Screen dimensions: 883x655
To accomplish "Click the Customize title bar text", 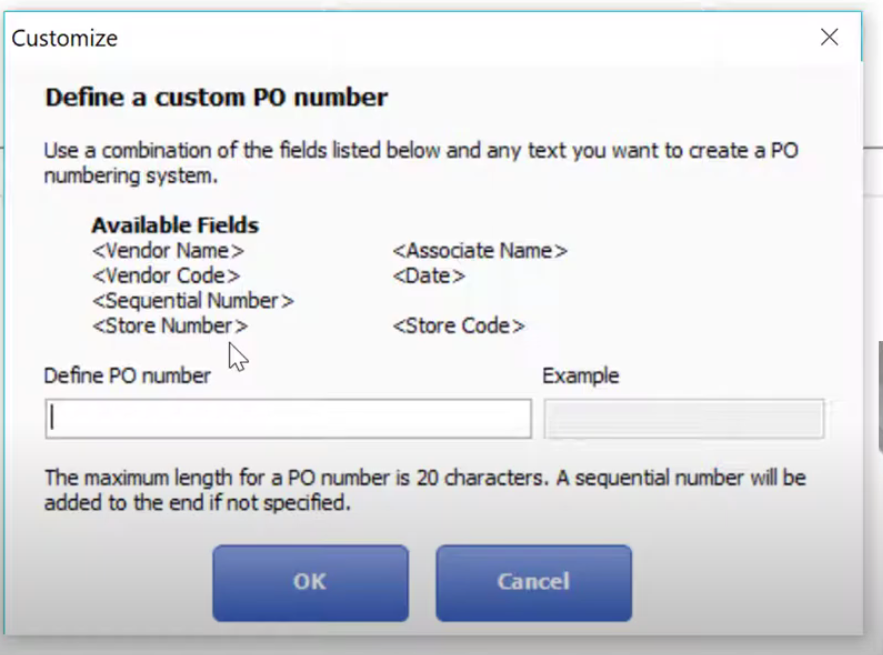I will (65, 38).
